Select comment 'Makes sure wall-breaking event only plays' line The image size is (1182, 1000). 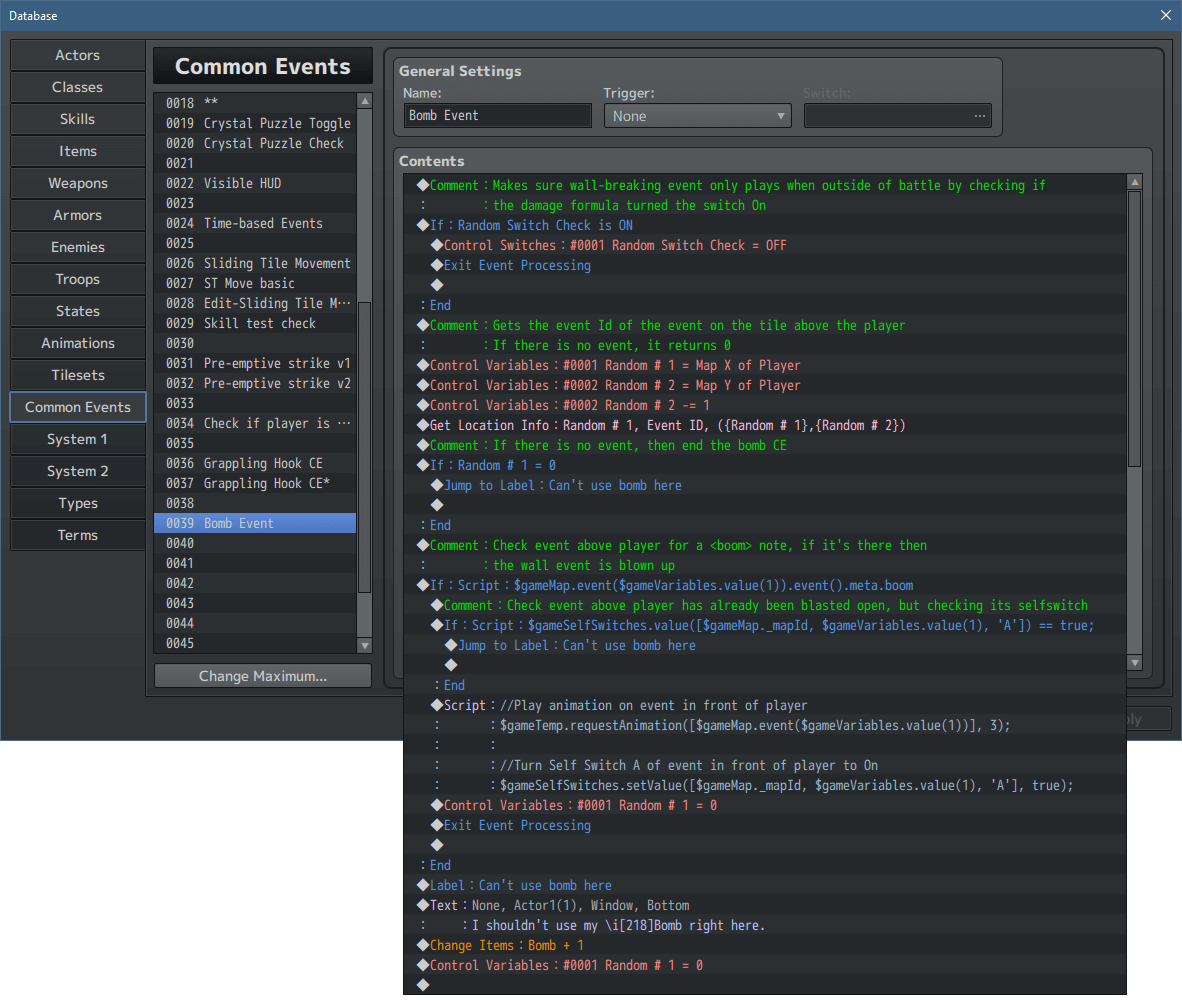pyautogui.click(x=765, y=185)
